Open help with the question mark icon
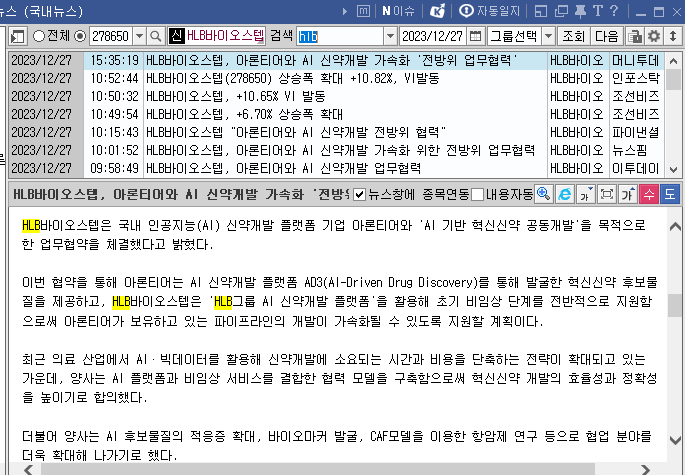Screen dimensions: 685x475 pyautogui.click(x=614, y=11)
